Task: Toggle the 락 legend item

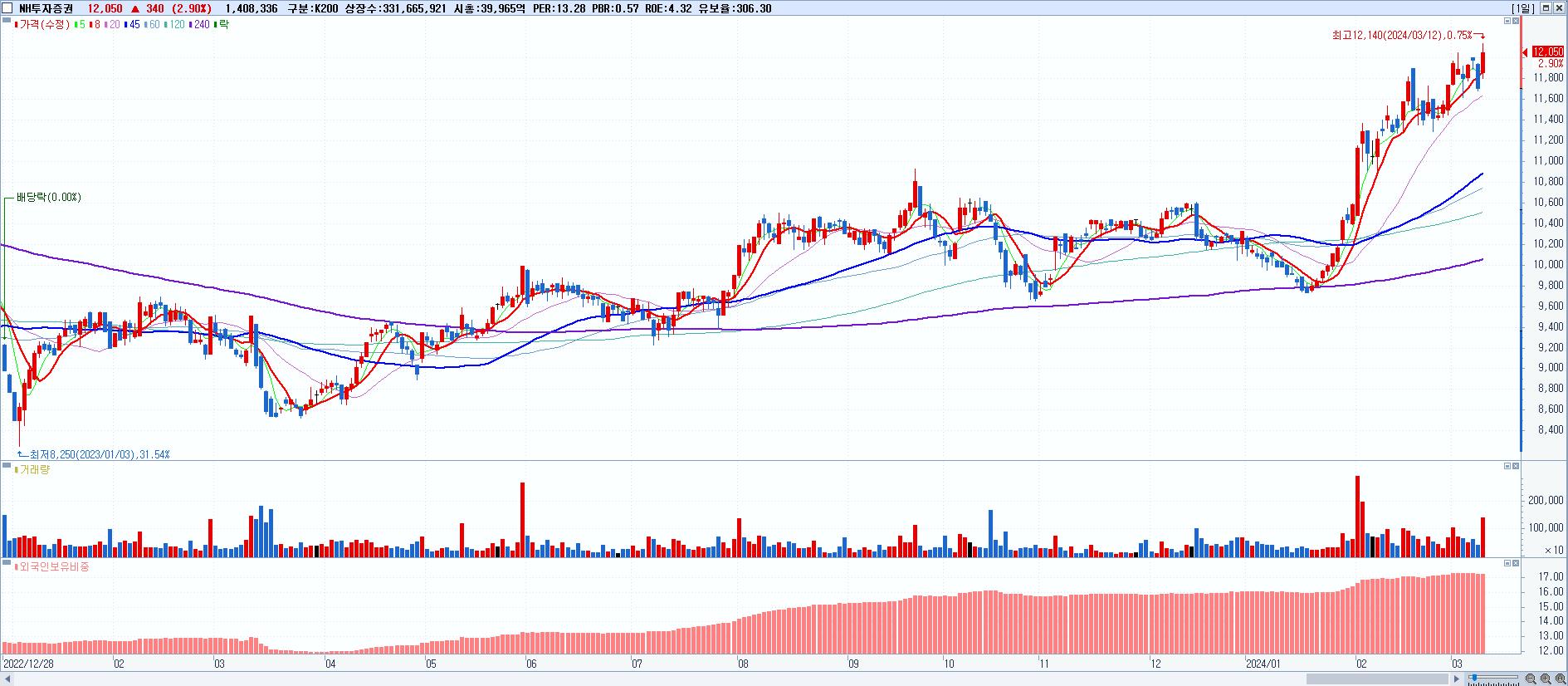Action: [x=222, y=25]
